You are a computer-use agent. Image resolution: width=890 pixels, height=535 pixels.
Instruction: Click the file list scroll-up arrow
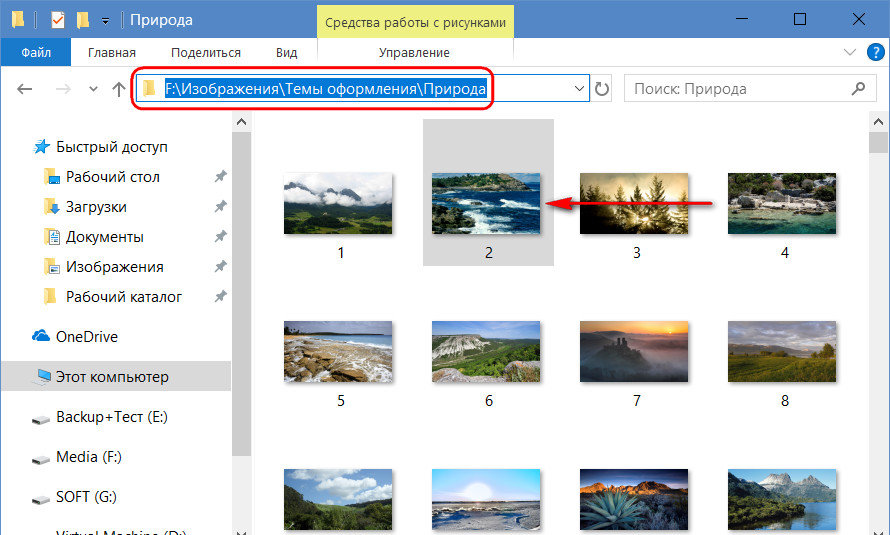[x=878, y=122]
